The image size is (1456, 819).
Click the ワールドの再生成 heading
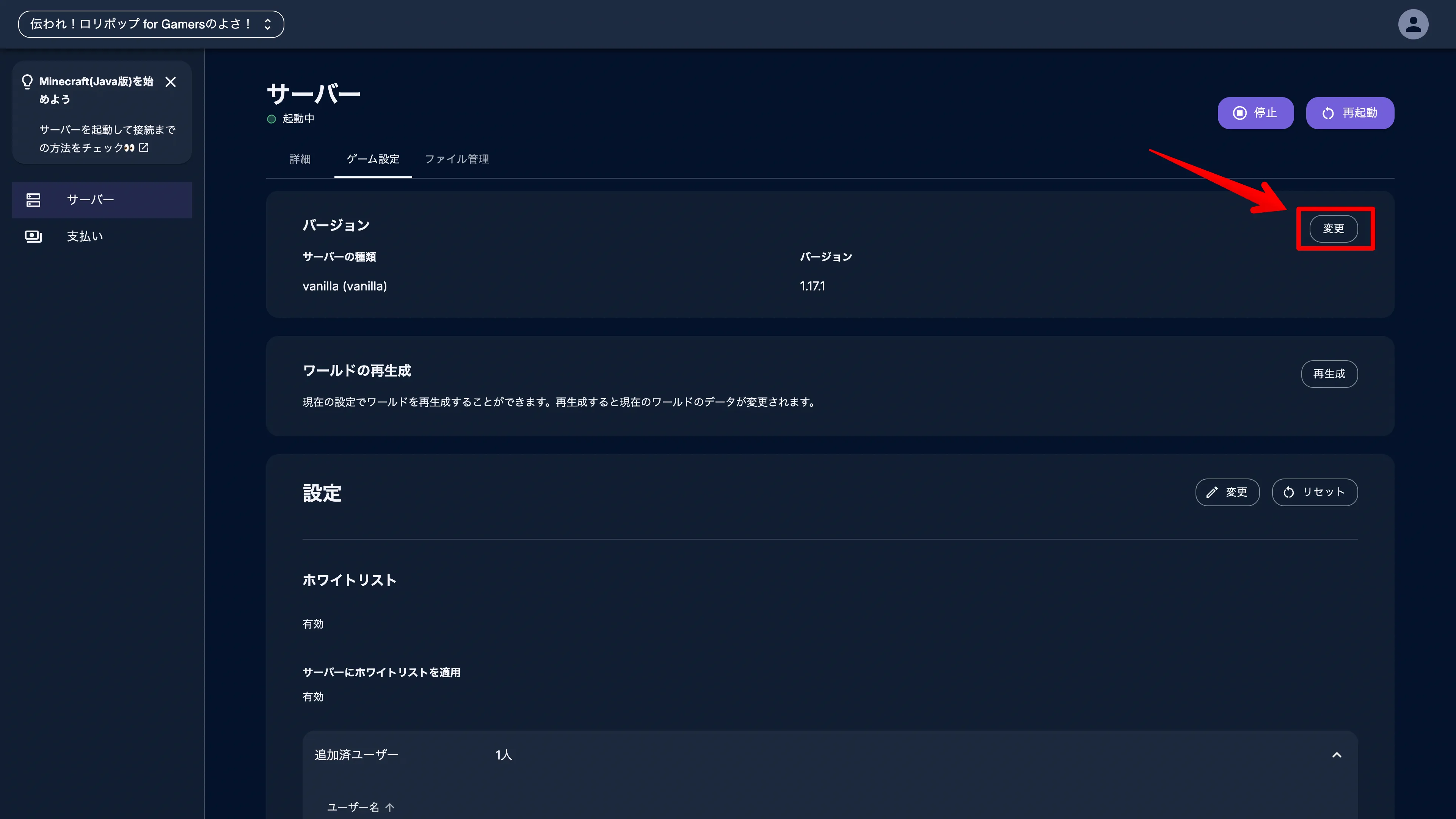(x=357, y=371)
